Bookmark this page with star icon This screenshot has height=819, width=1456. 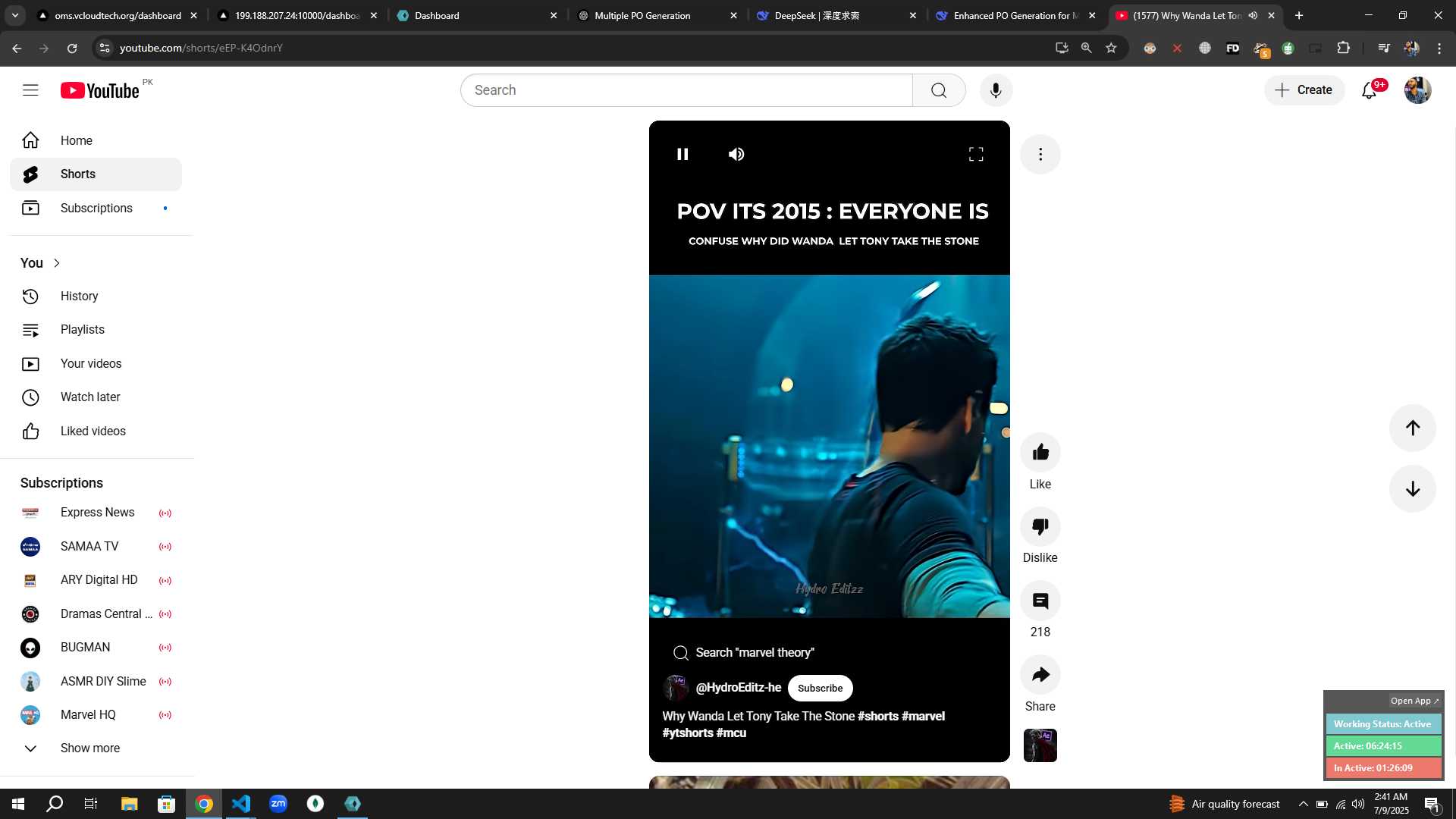tap(1111, 48)
